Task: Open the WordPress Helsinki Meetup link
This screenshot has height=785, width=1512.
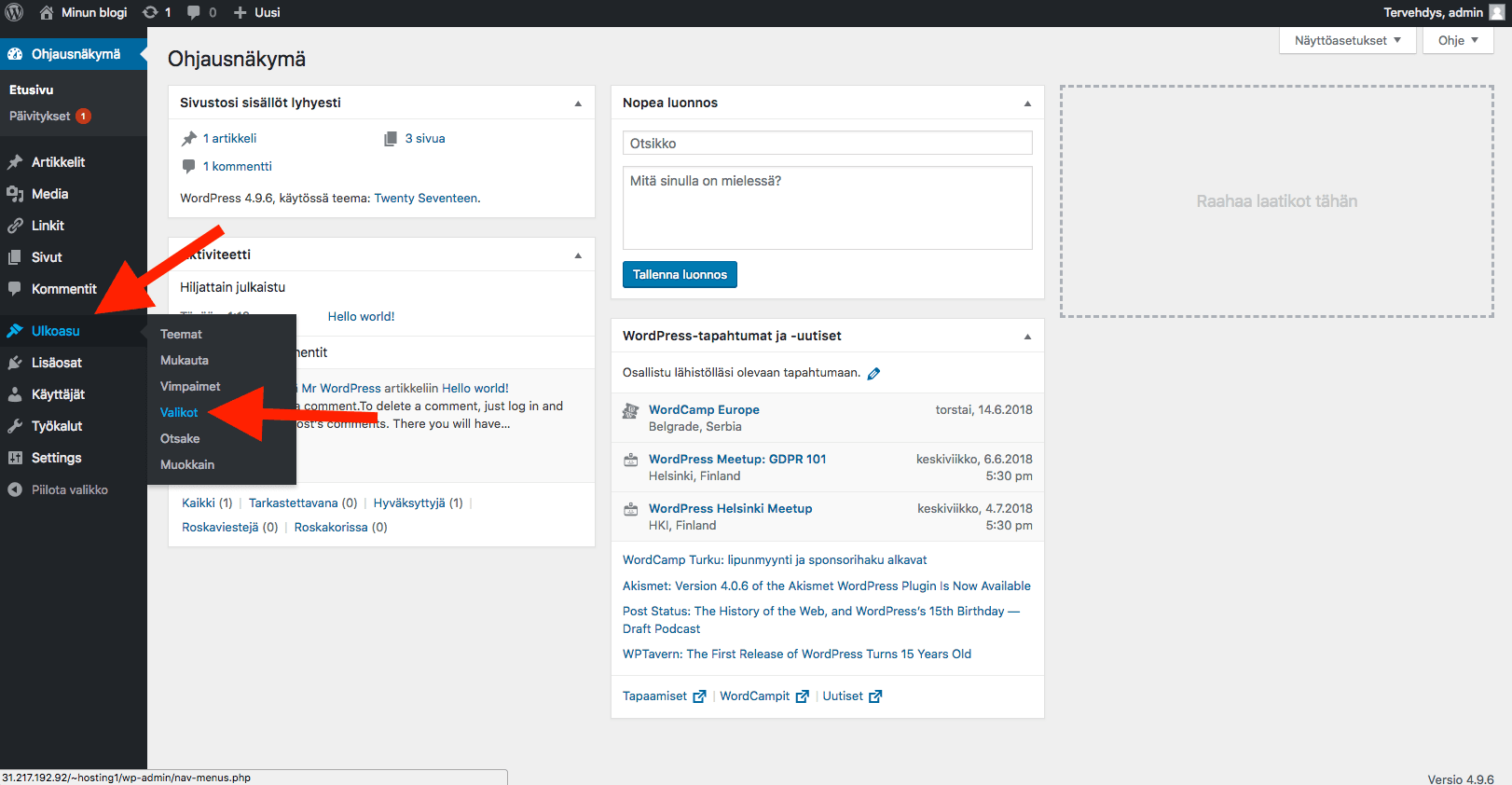Action: click(731, 508)
